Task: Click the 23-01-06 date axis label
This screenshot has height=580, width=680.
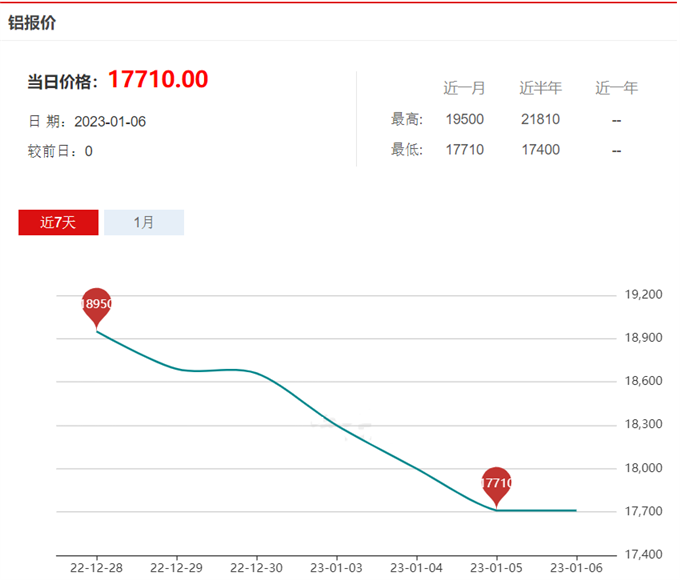Action: (576, 567)
